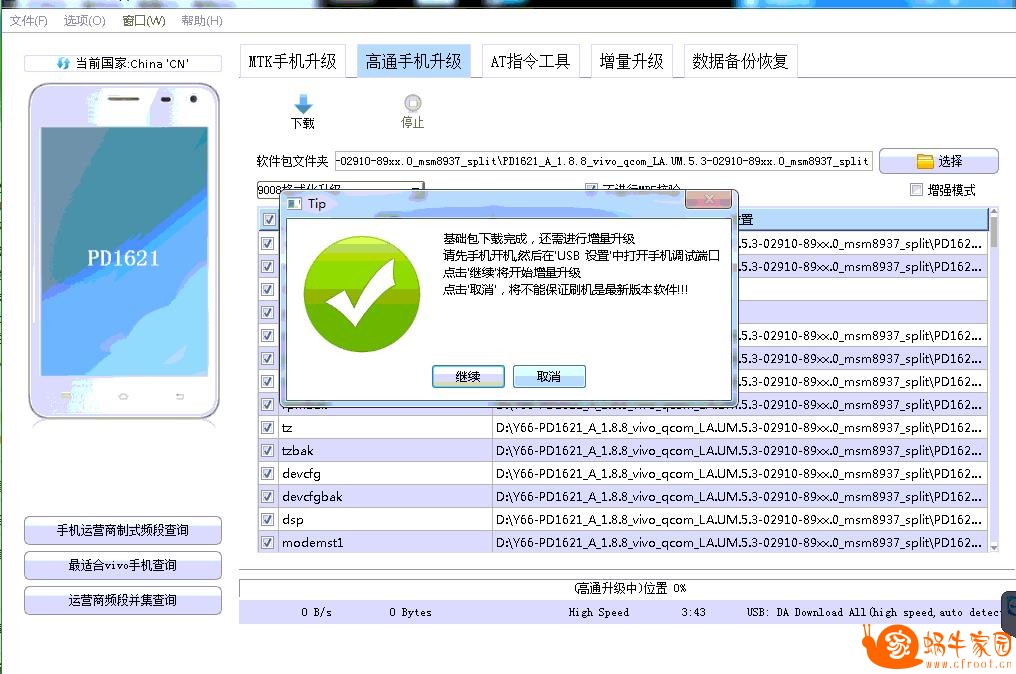Open the 9008 format upgrade mode dropdown
Screen dimensions: 1016x674
[x=341, y=189]
